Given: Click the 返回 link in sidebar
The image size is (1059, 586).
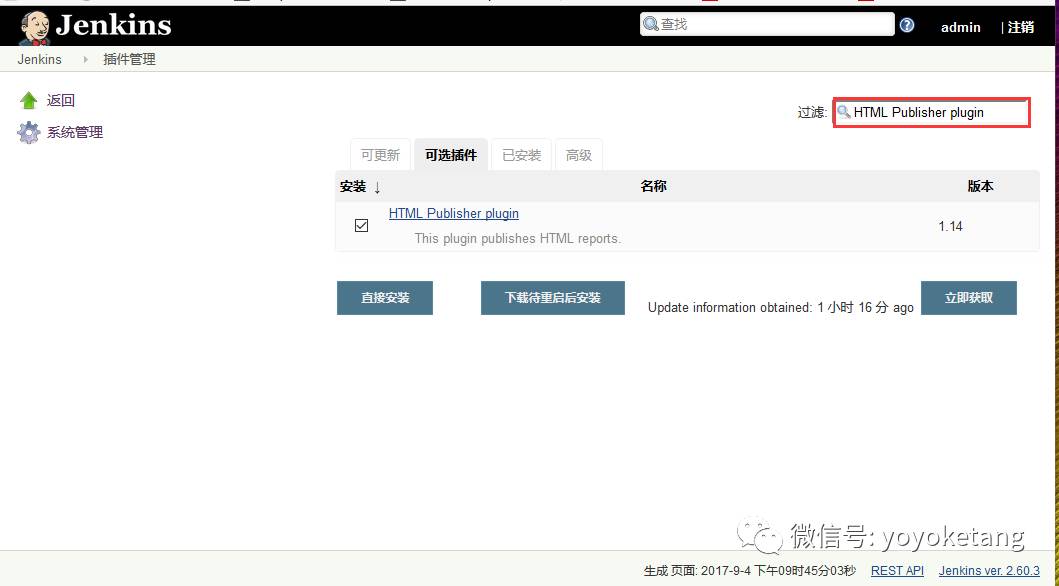Looking at the screenshot, I should click(x=61, y=101).
